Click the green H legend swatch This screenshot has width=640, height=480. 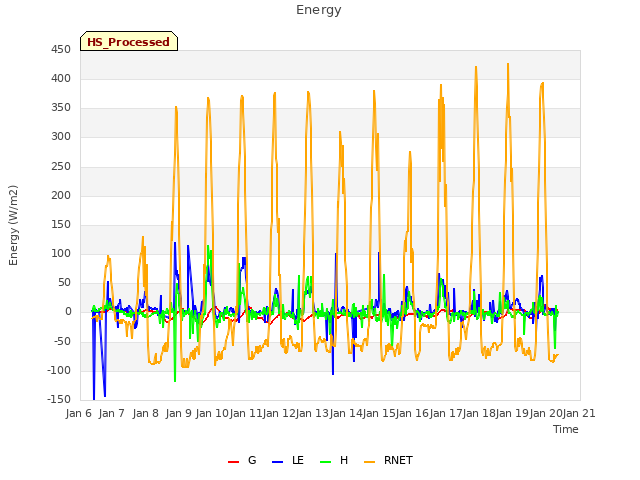pos(325,462)
